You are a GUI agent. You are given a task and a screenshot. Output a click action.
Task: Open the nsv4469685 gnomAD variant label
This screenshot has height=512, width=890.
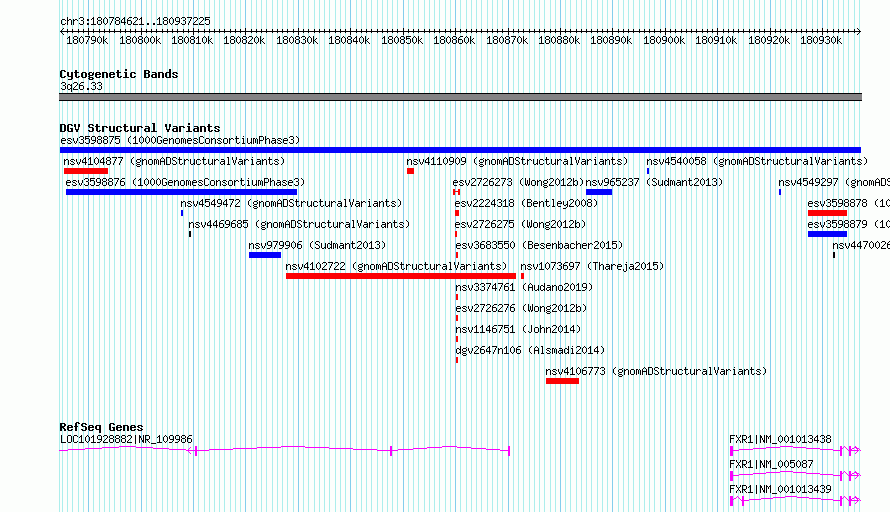[299, 224]
